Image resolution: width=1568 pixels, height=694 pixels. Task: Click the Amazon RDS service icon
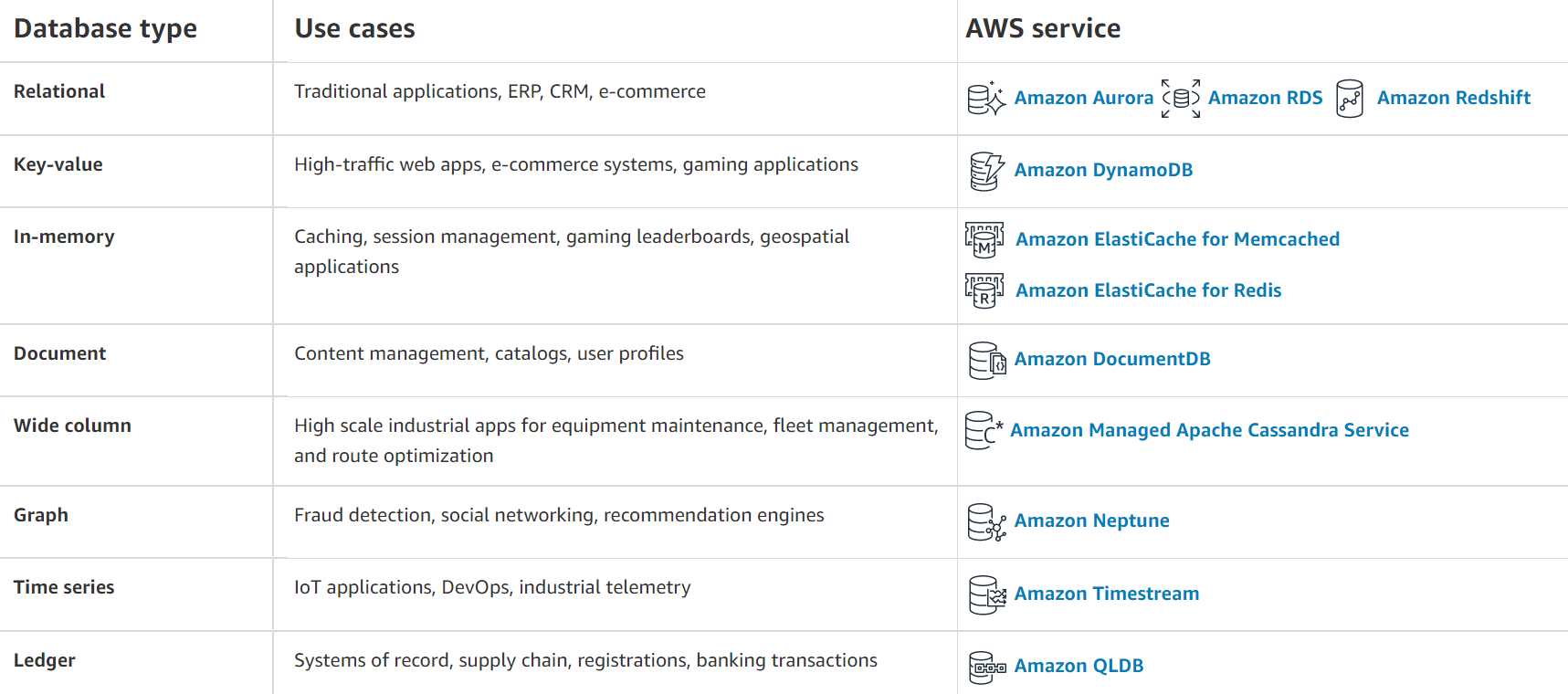1181,99
